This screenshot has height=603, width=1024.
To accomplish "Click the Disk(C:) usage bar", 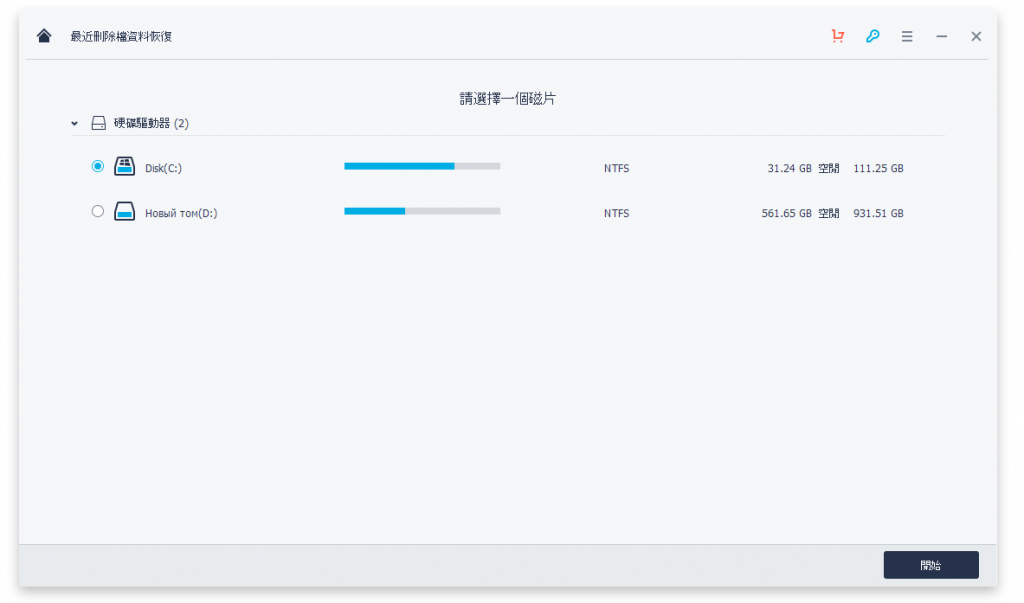I will click(x=421, y=166).
